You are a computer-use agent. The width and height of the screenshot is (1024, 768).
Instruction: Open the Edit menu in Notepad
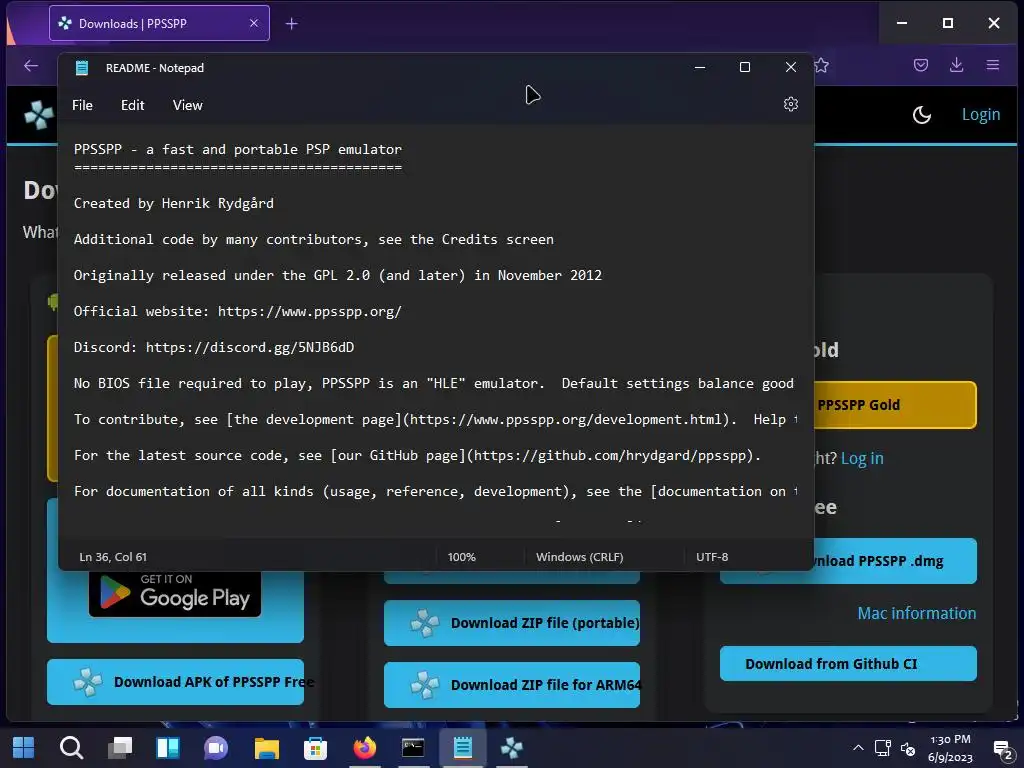click(133, 105)
